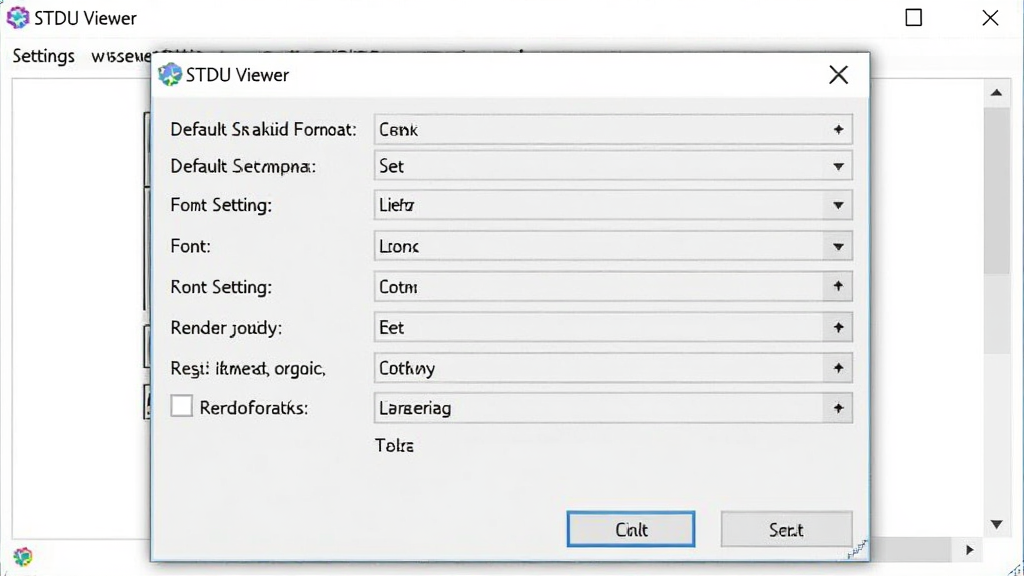Viewport: 1024px width, 576px height.
Task: Click the main window scrollbar down arrow
Action: (x=997, y=524)
